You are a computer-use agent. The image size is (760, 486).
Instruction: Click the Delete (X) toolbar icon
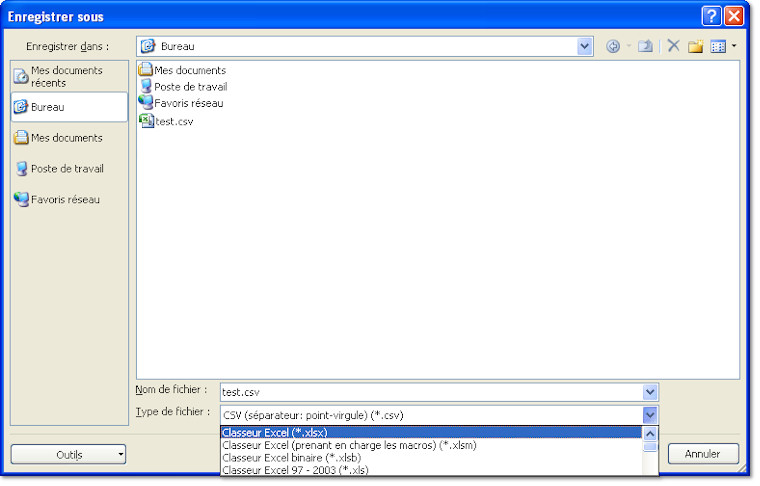(x=673, y=46)
